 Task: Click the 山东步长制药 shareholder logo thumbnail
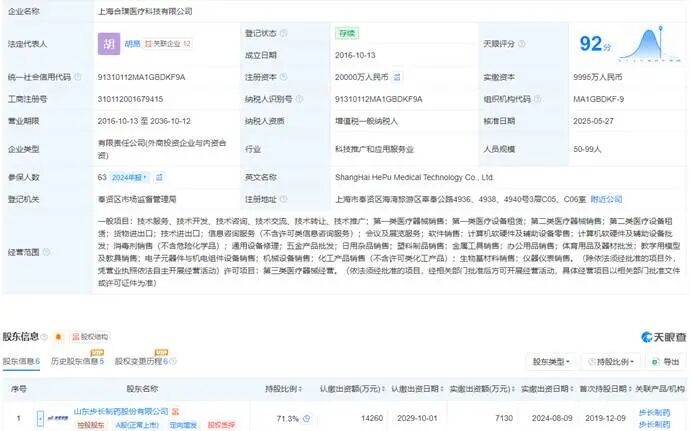(58, 418)
